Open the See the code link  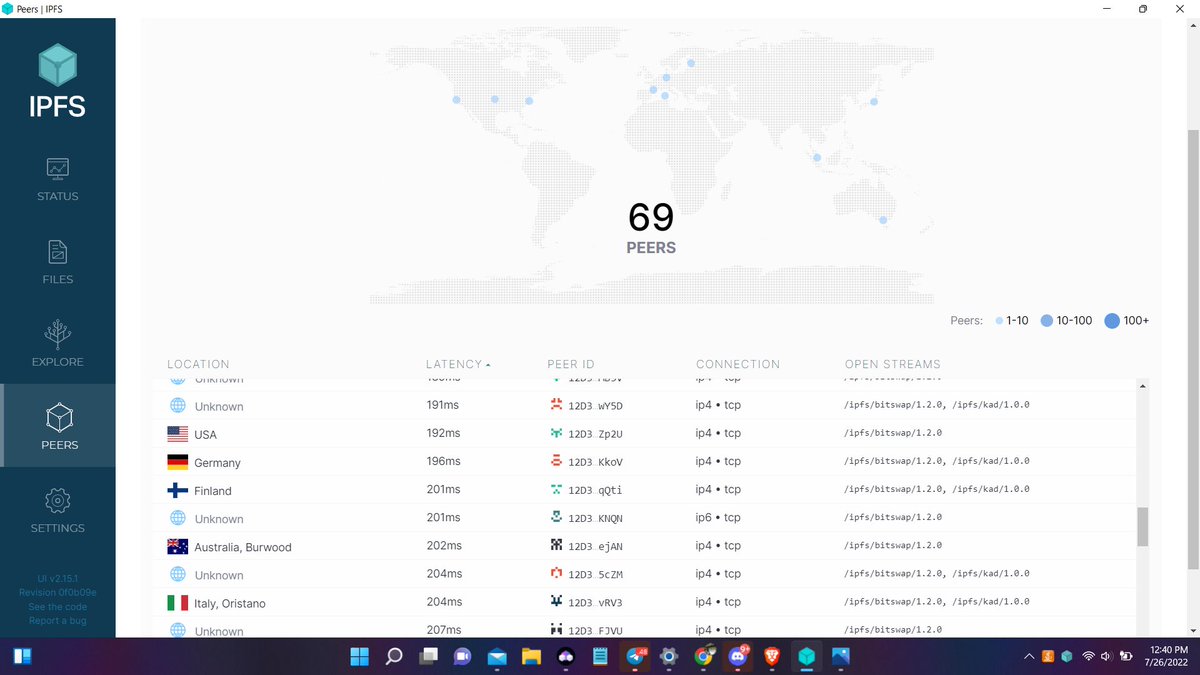pos(57,606)
